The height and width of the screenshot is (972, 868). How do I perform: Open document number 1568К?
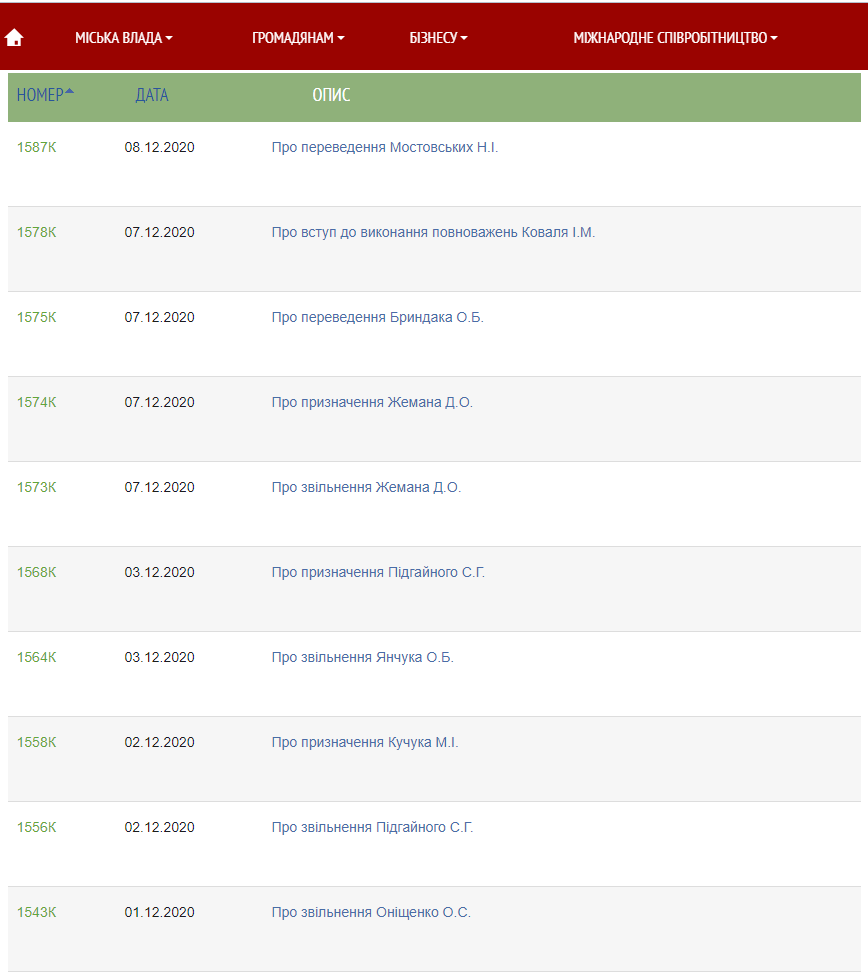click(37, 572)
